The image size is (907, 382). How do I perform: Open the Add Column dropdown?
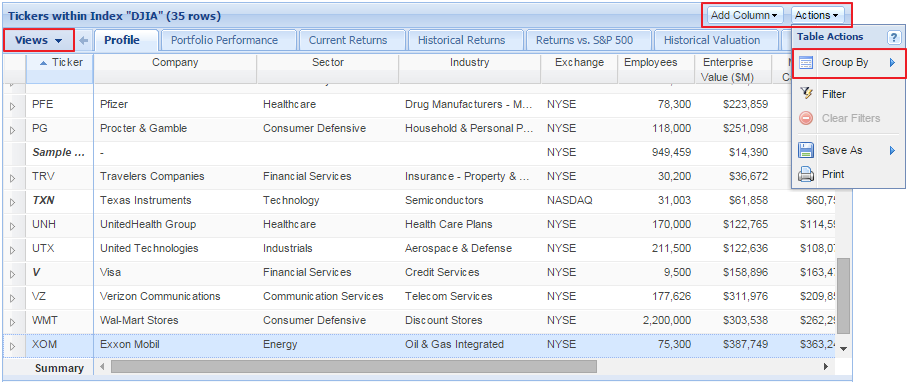point(744,15)
